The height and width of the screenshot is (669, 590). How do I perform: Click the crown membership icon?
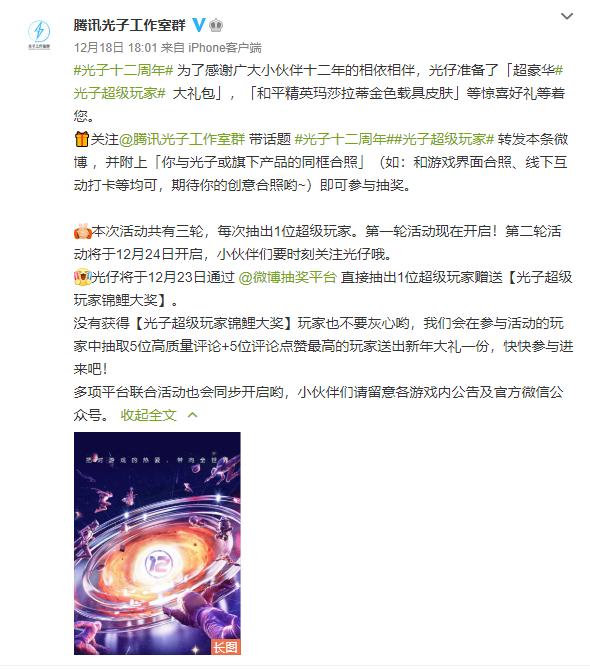(x=216, y=25)
